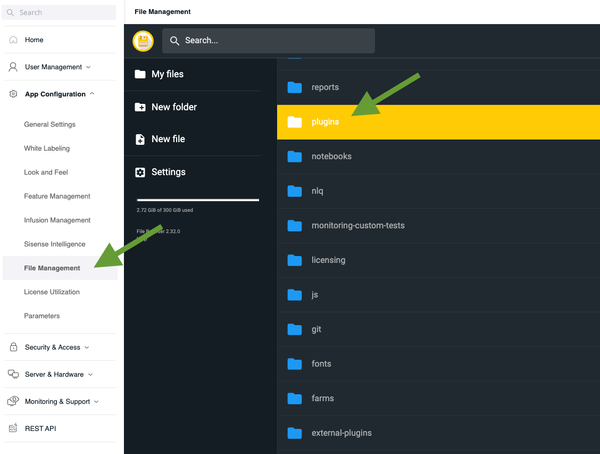
Task: Click the App Configuration gear icon
Action: pyautogui.click(x=13, y=94)
